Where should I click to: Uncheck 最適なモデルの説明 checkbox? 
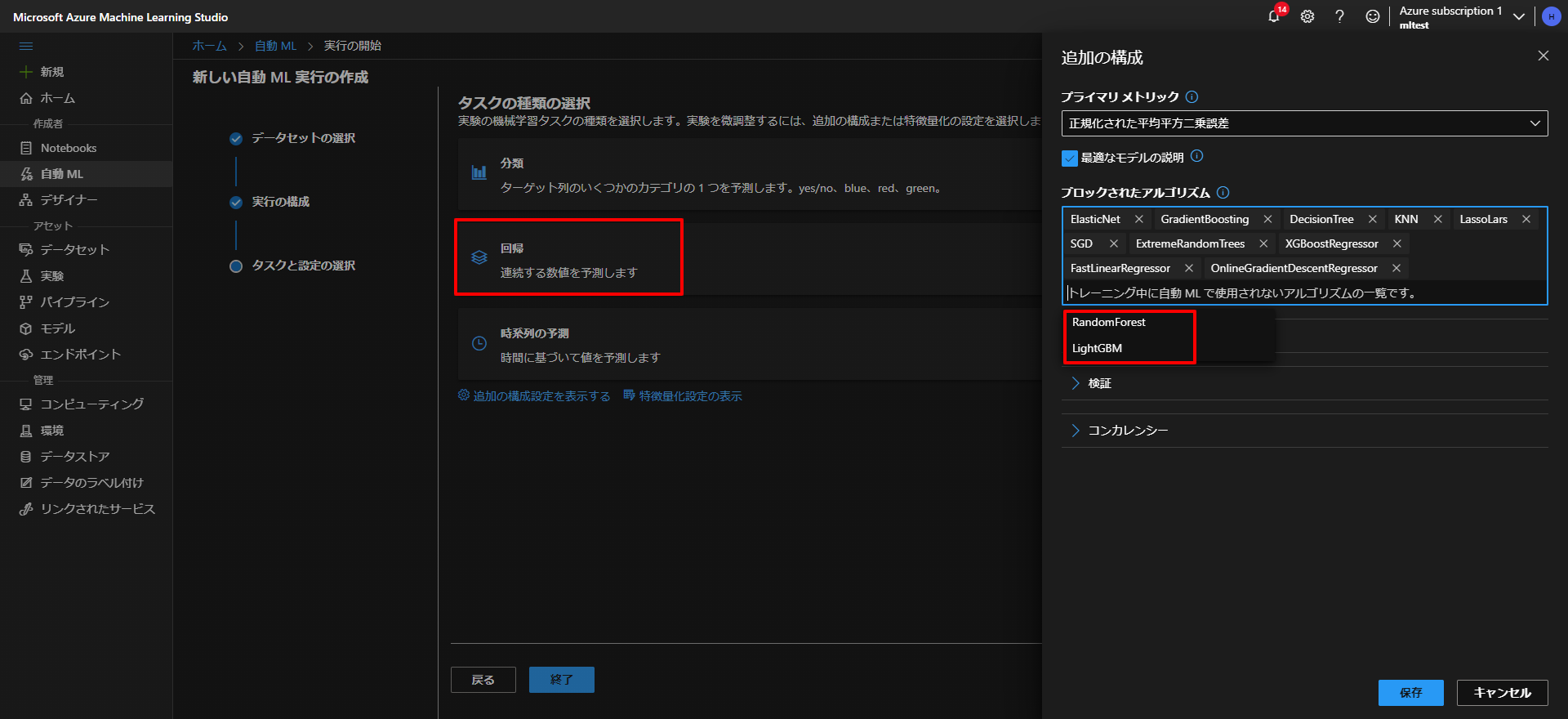click(x=1069, y=159)
